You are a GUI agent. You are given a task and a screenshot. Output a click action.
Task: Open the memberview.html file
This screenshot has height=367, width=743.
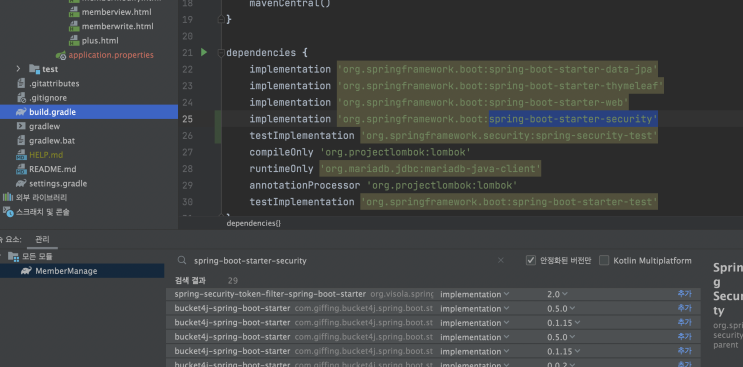click(116, 12)
